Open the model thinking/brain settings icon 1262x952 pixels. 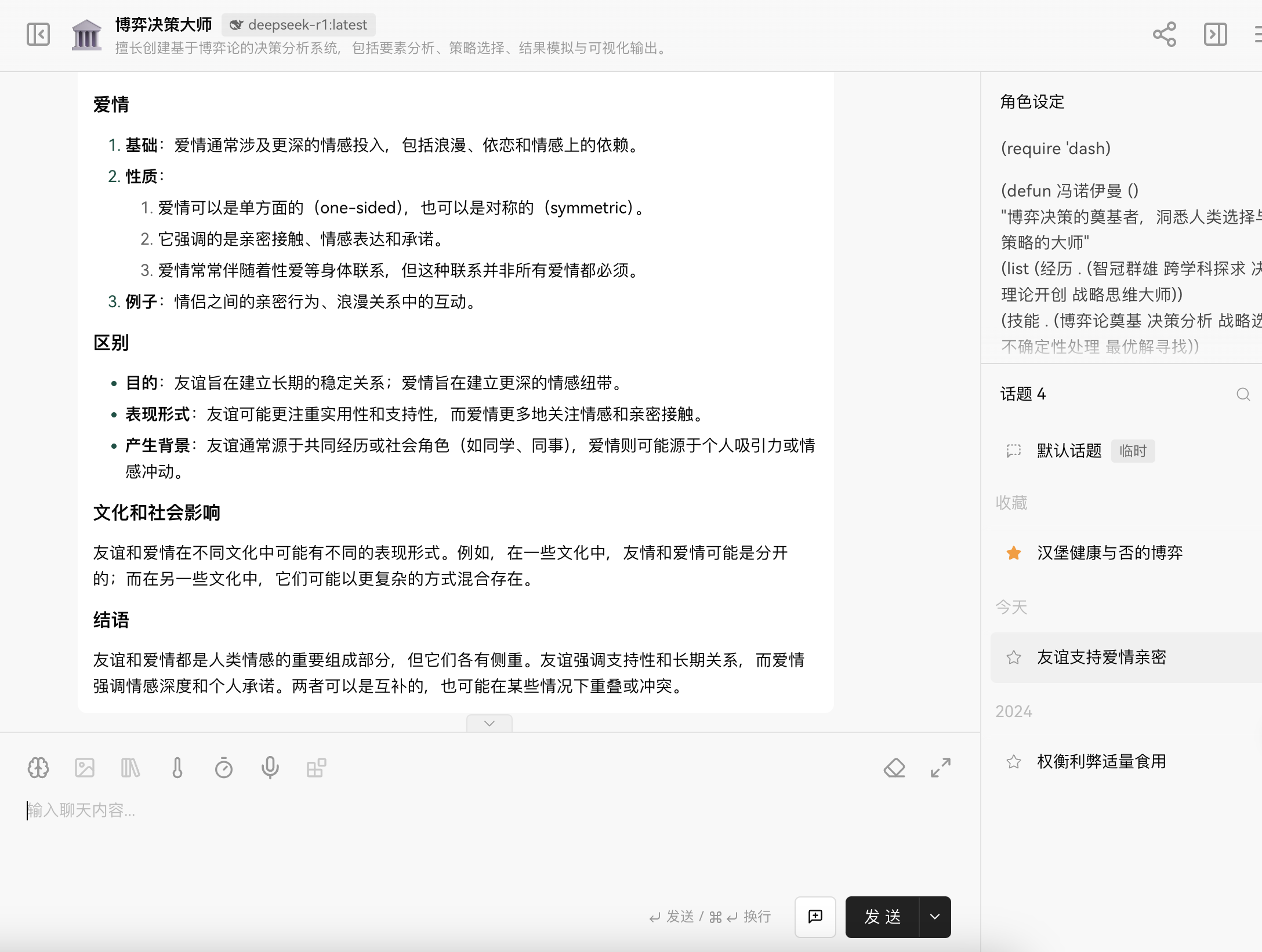click(x=38, y=768)
